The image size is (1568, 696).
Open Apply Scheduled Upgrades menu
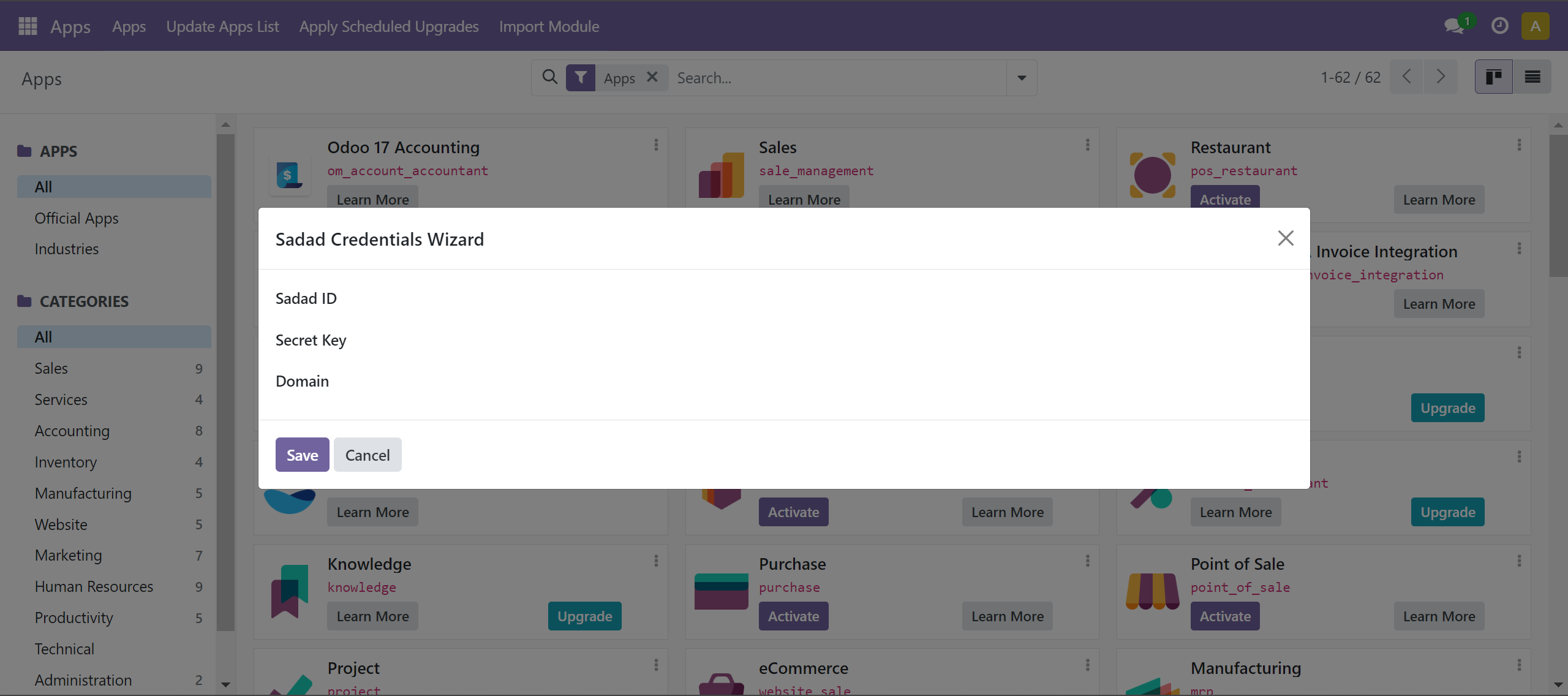pyautogui.click(x=389, y=26)
